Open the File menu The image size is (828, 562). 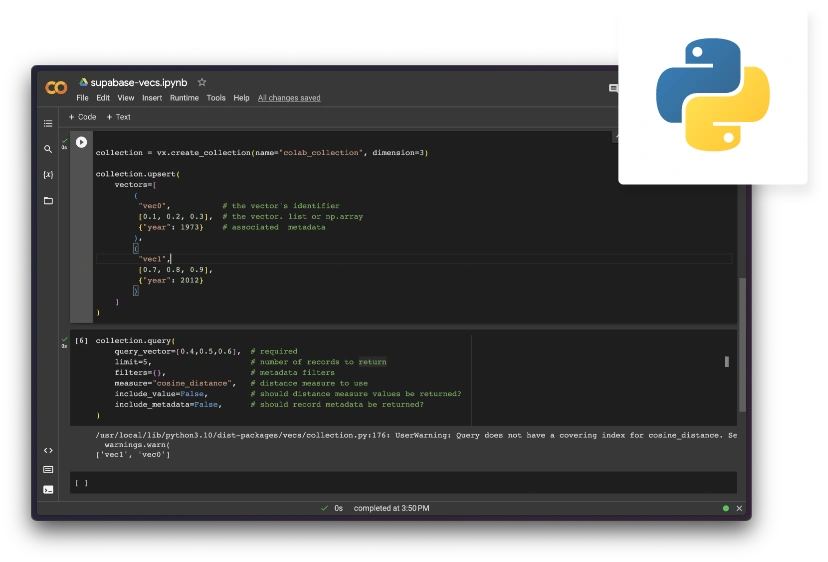pos(82,98)
